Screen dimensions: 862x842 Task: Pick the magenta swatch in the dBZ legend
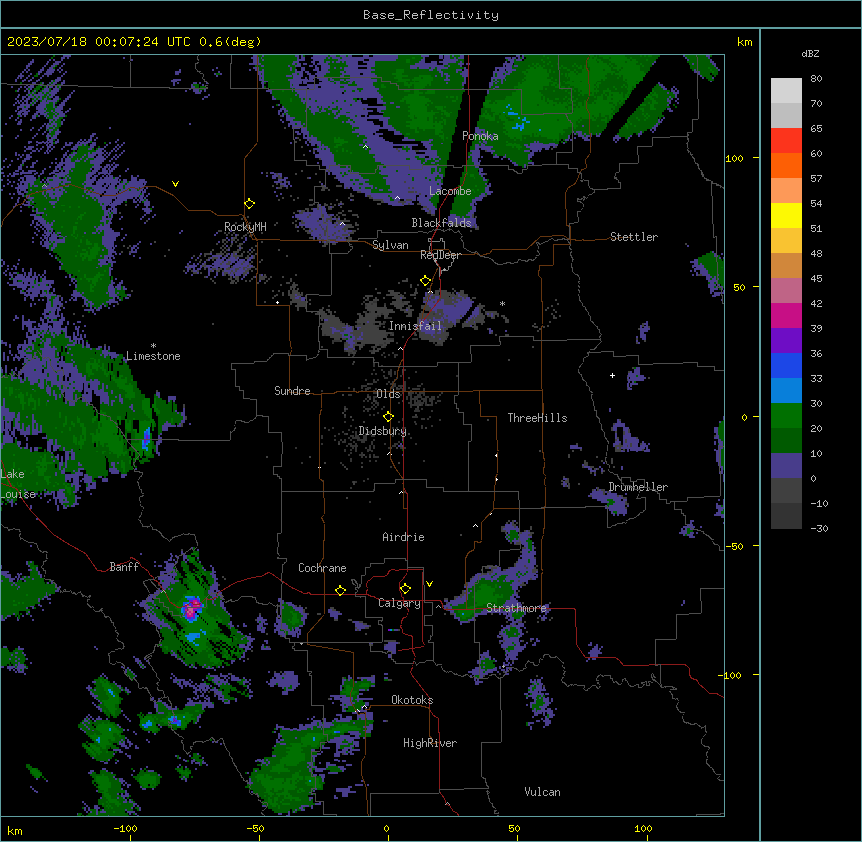click(x=786, y=315)
